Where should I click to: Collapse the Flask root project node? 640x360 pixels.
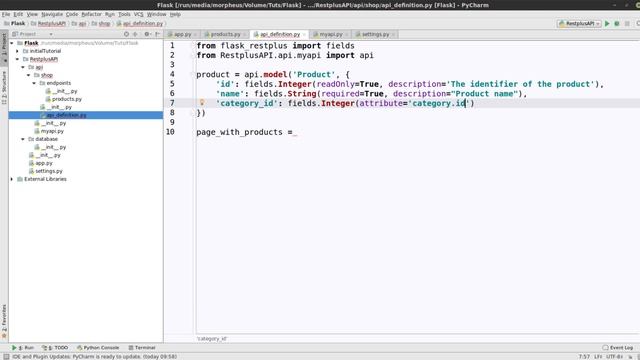[x=12, y=43]
